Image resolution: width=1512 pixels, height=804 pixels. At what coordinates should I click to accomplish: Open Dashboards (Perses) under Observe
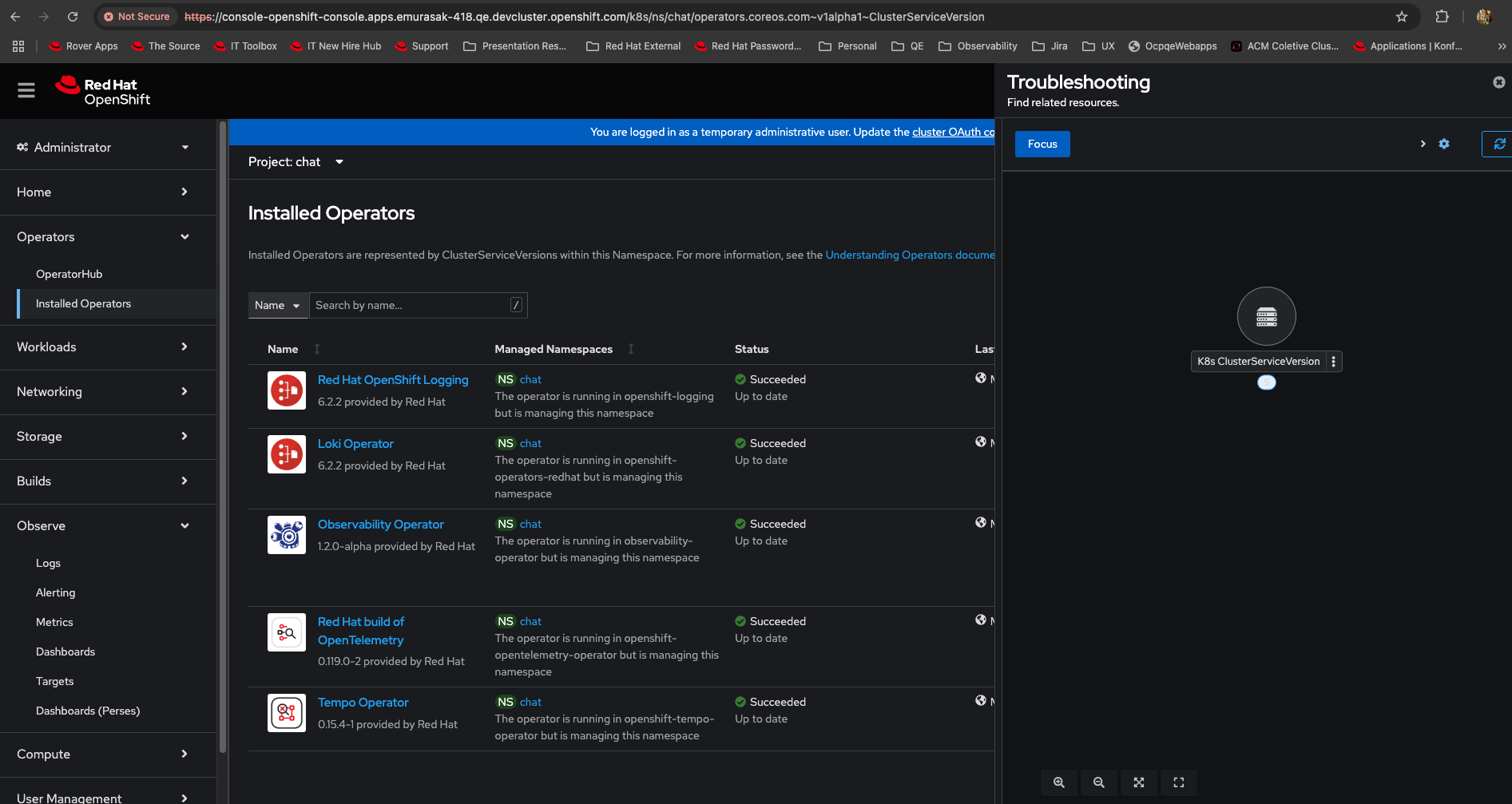point(88,711)
